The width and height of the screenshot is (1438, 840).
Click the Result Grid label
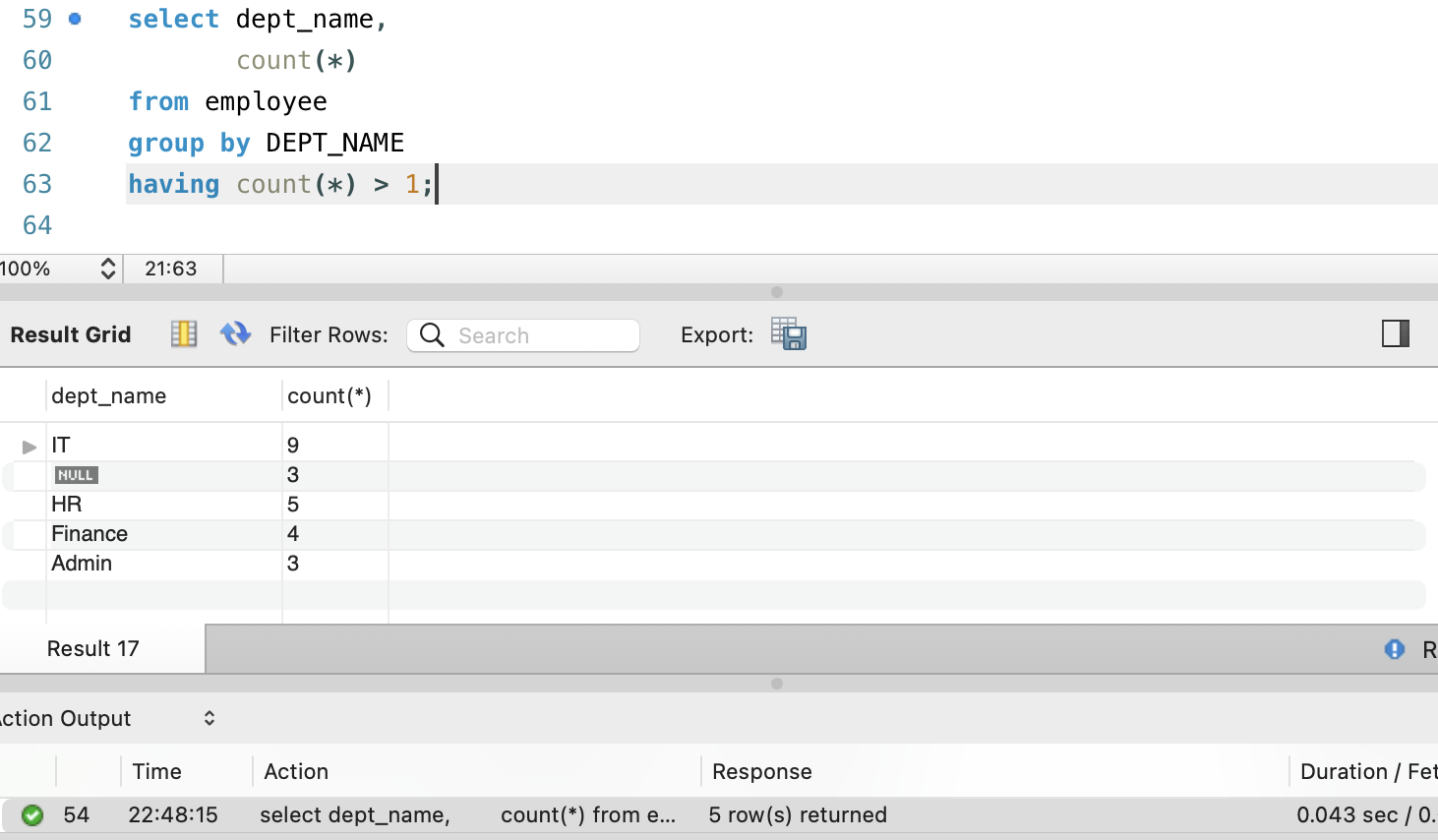tap(71, 334)
